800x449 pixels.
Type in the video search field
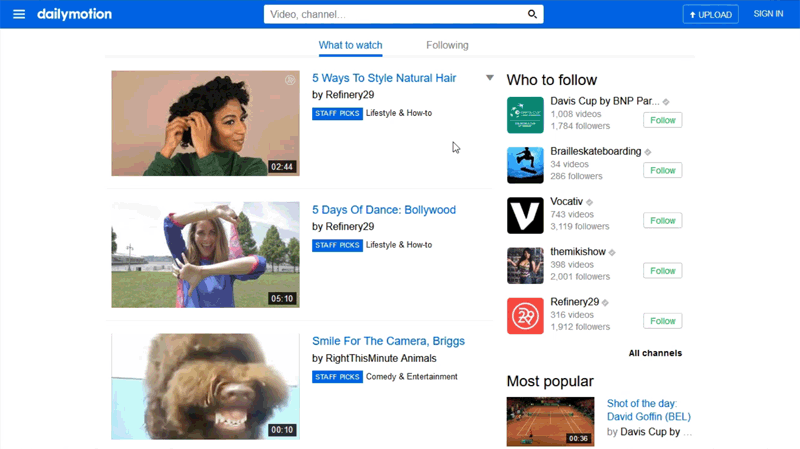coord(395,14)
